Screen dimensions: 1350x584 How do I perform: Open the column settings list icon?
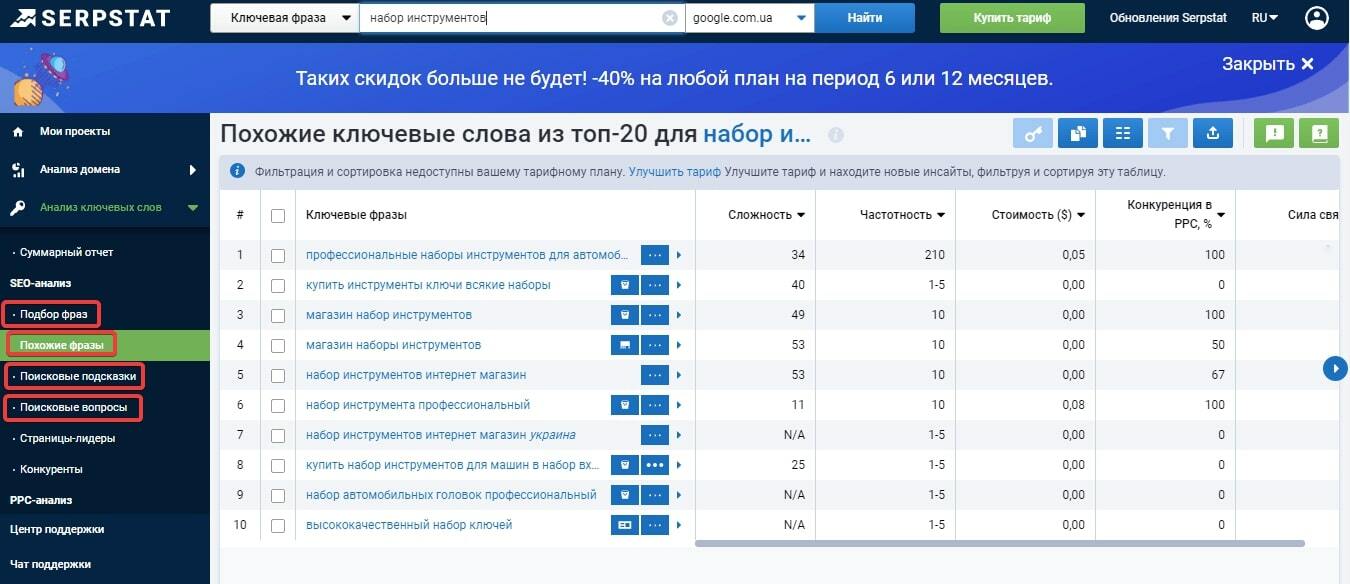(x=1123, y=133)
